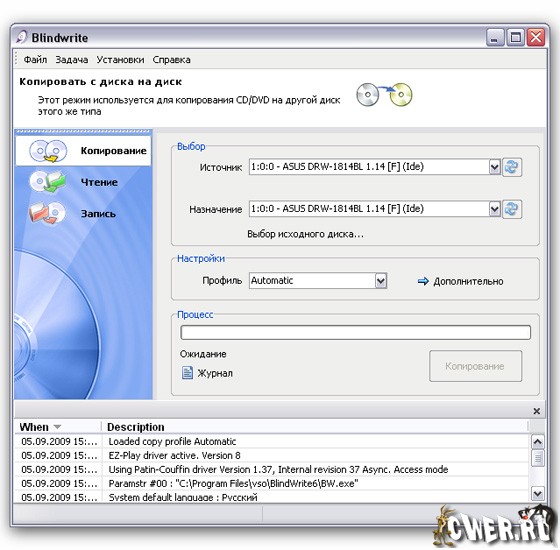Viewport: 560px width, 550px height.
Task: Click the log scrollbar up arrow
Action: pyautogui.click(x=538, y=442)
